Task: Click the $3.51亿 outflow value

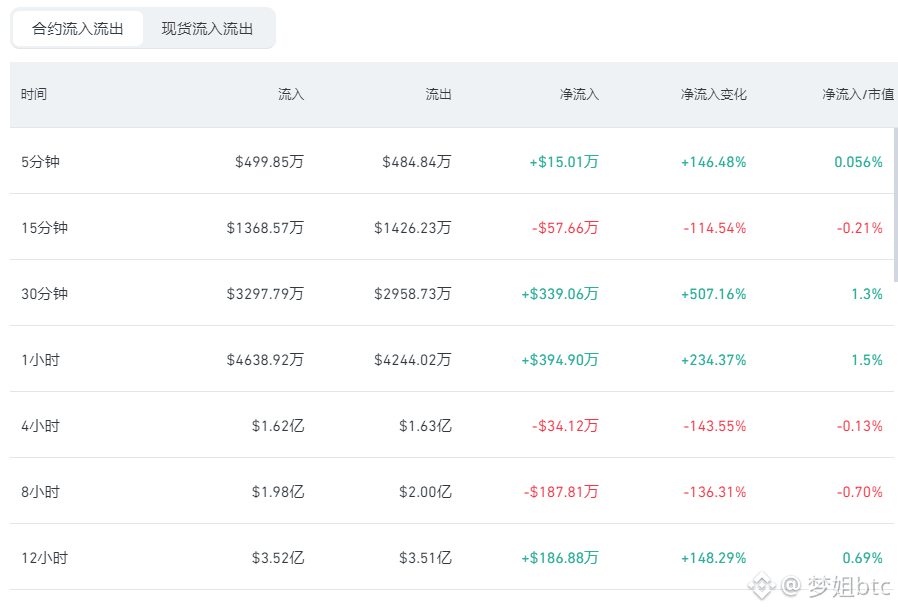Action: (426, 558)
